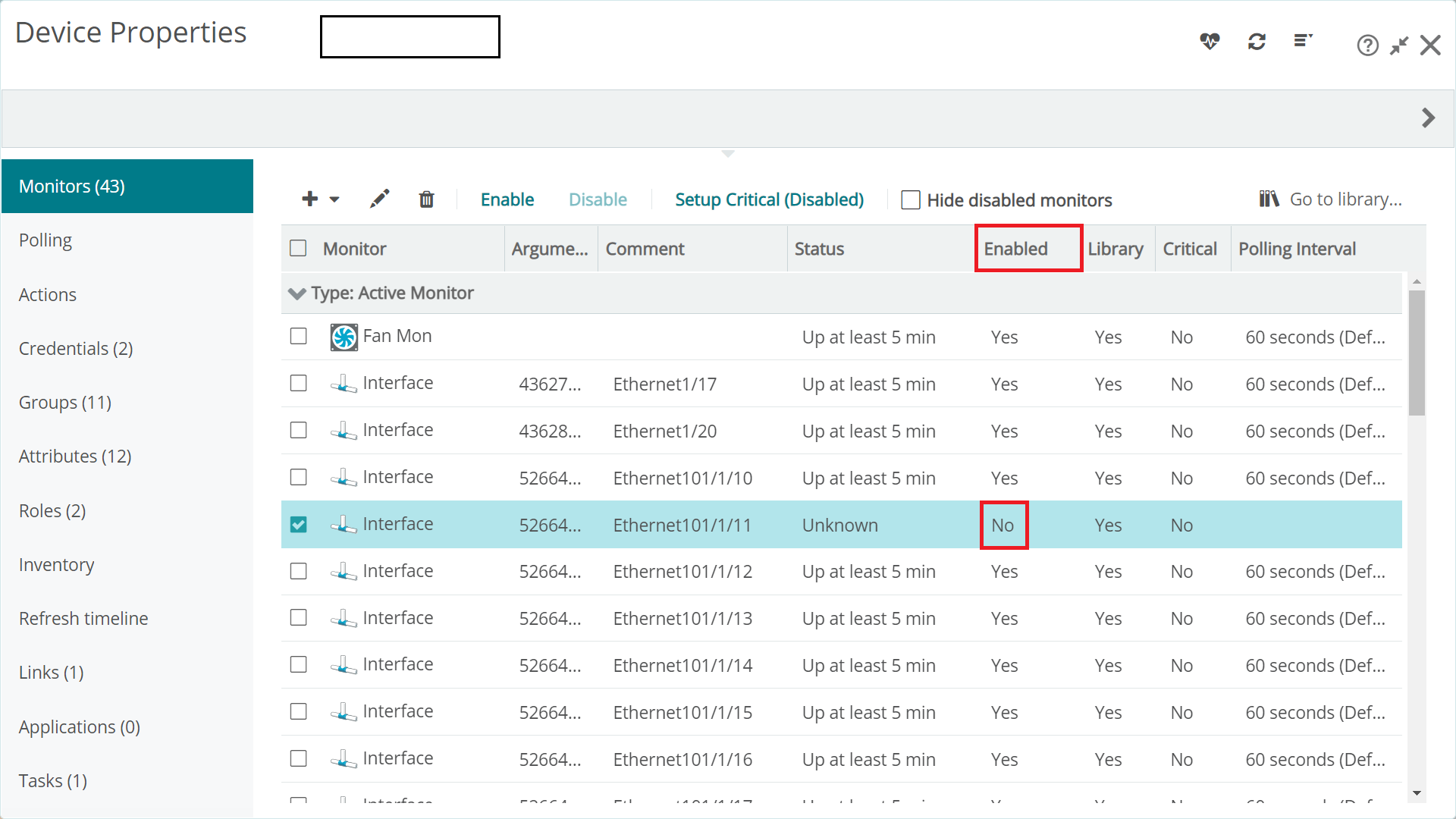Screen dimensions: 1456x819
Task: Open the device status heartbeat icon
Action: [1210, 42]
